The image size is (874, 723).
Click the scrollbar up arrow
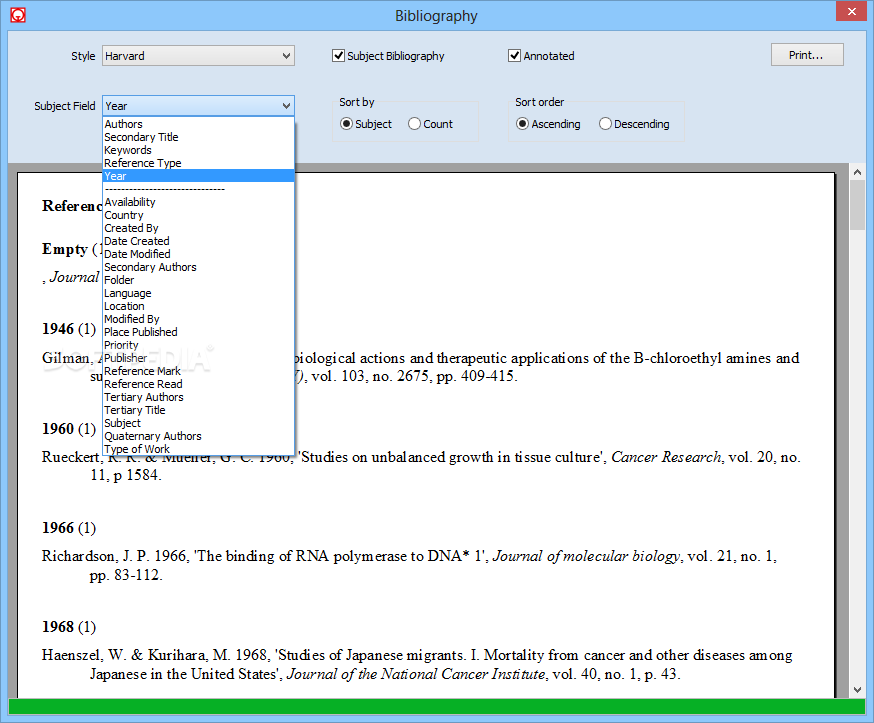pyautogui.click(x=857, y=172)
